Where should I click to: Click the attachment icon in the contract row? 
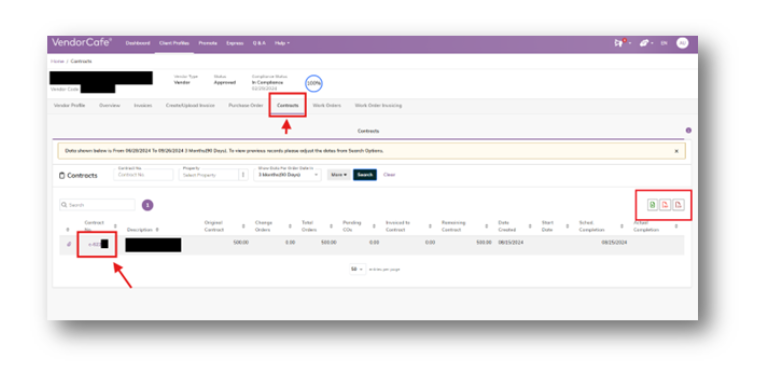pyautogui.click(x=69, y=244)
